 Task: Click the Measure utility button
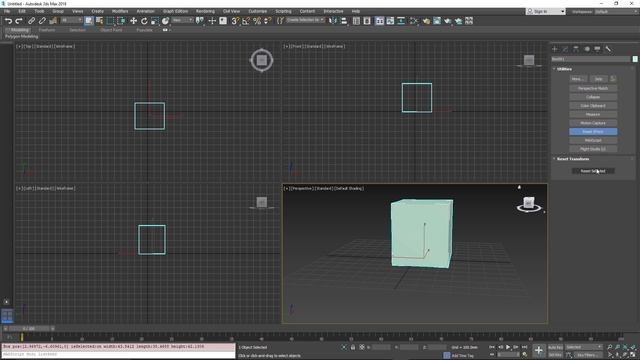pos(593,115)
